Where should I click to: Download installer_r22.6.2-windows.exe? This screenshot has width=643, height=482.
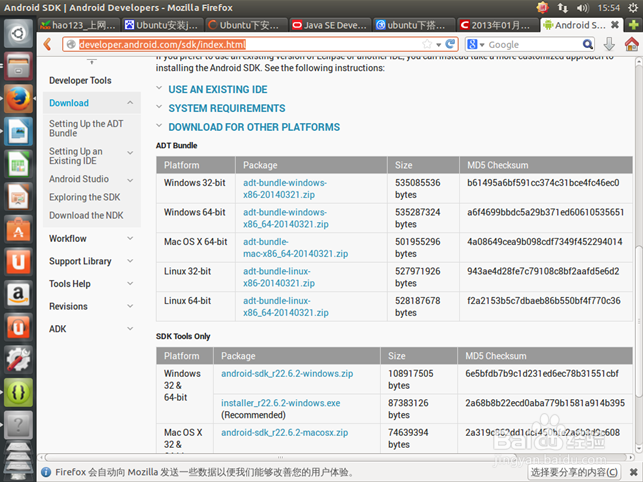point(280,403)
